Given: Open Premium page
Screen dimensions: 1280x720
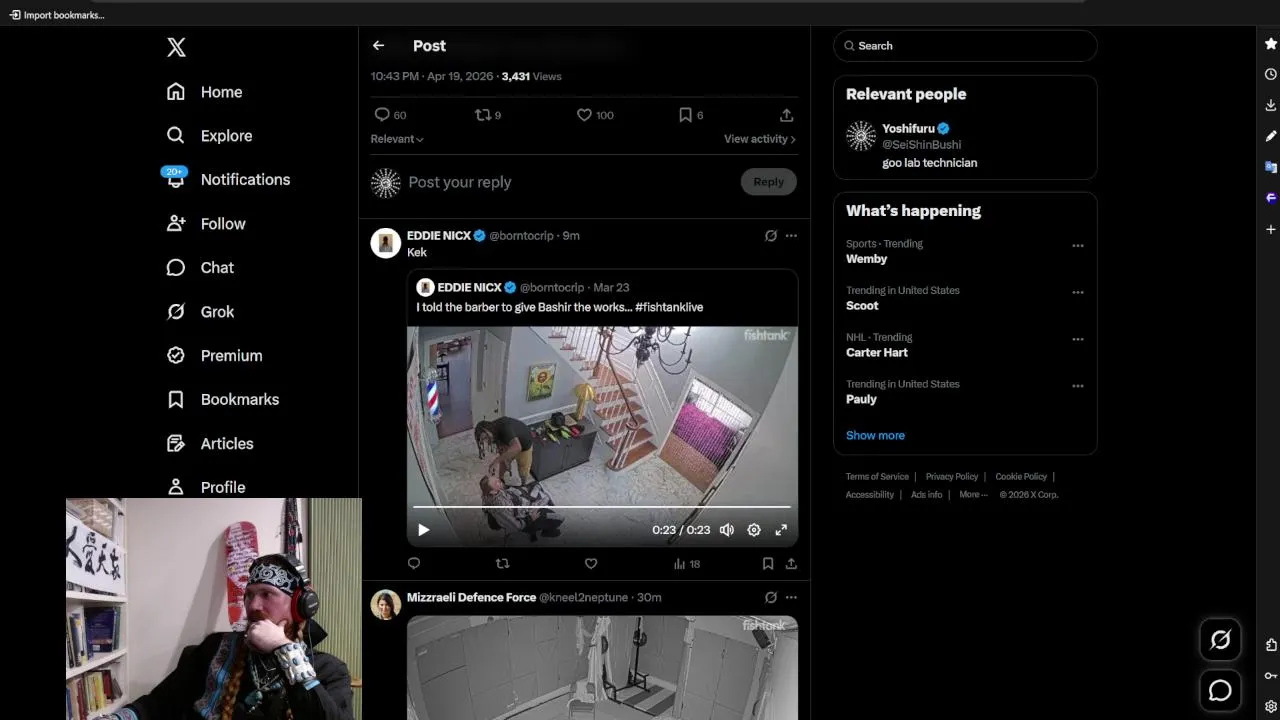Looking at the screenshot, I should [214, 356].
